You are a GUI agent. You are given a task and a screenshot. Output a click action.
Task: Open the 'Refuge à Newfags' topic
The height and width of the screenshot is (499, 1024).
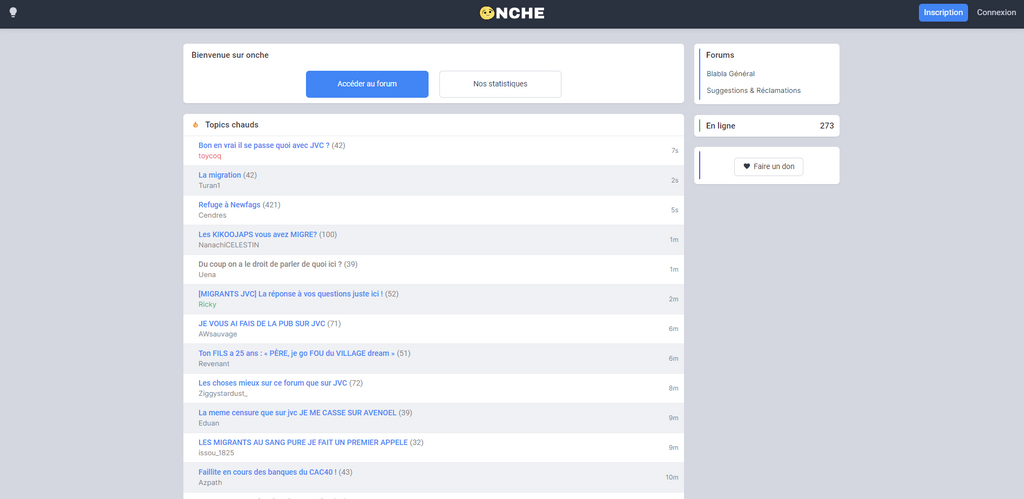(x=229, y=204)
